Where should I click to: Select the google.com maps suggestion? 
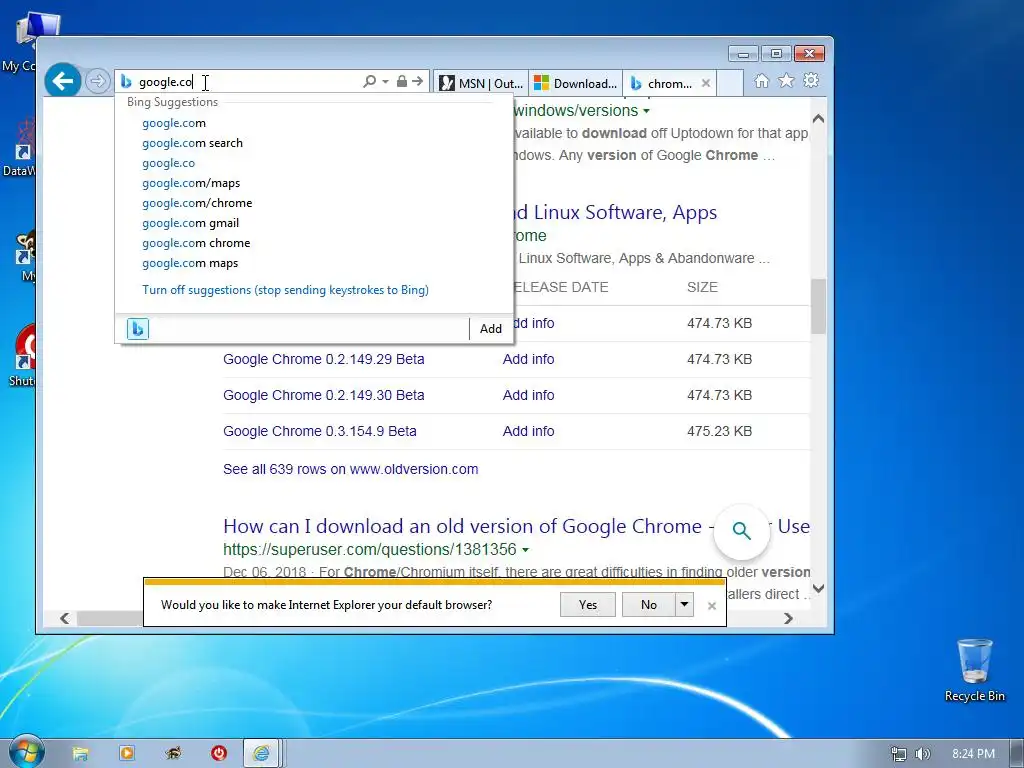[190, 263]
